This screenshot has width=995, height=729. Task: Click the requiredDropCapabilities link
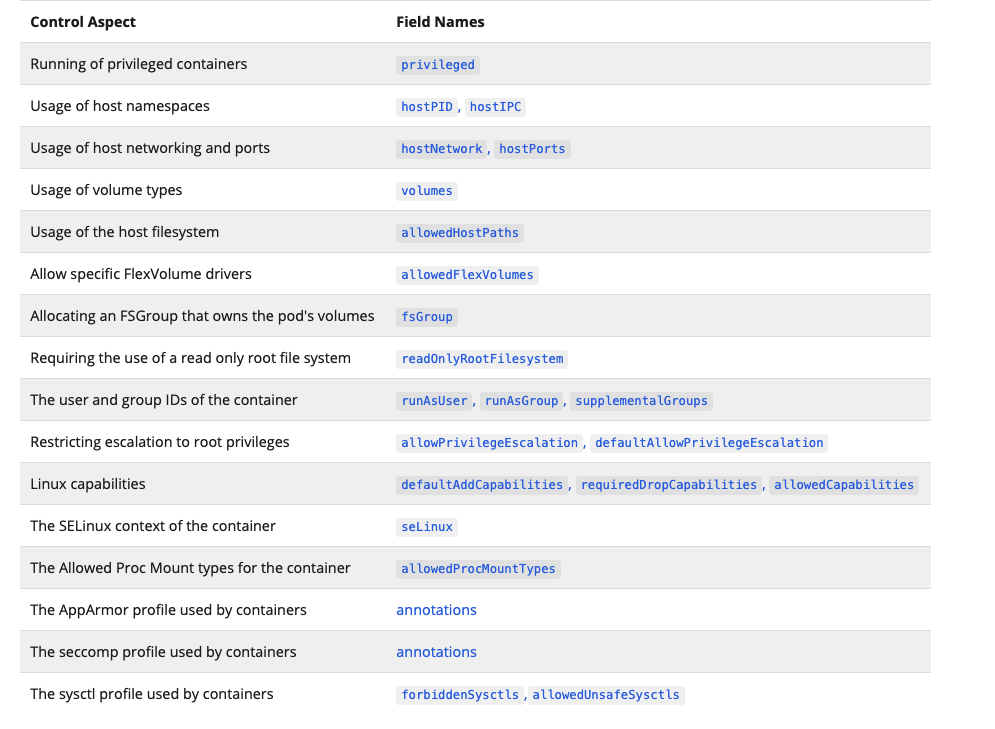(669, 485)
